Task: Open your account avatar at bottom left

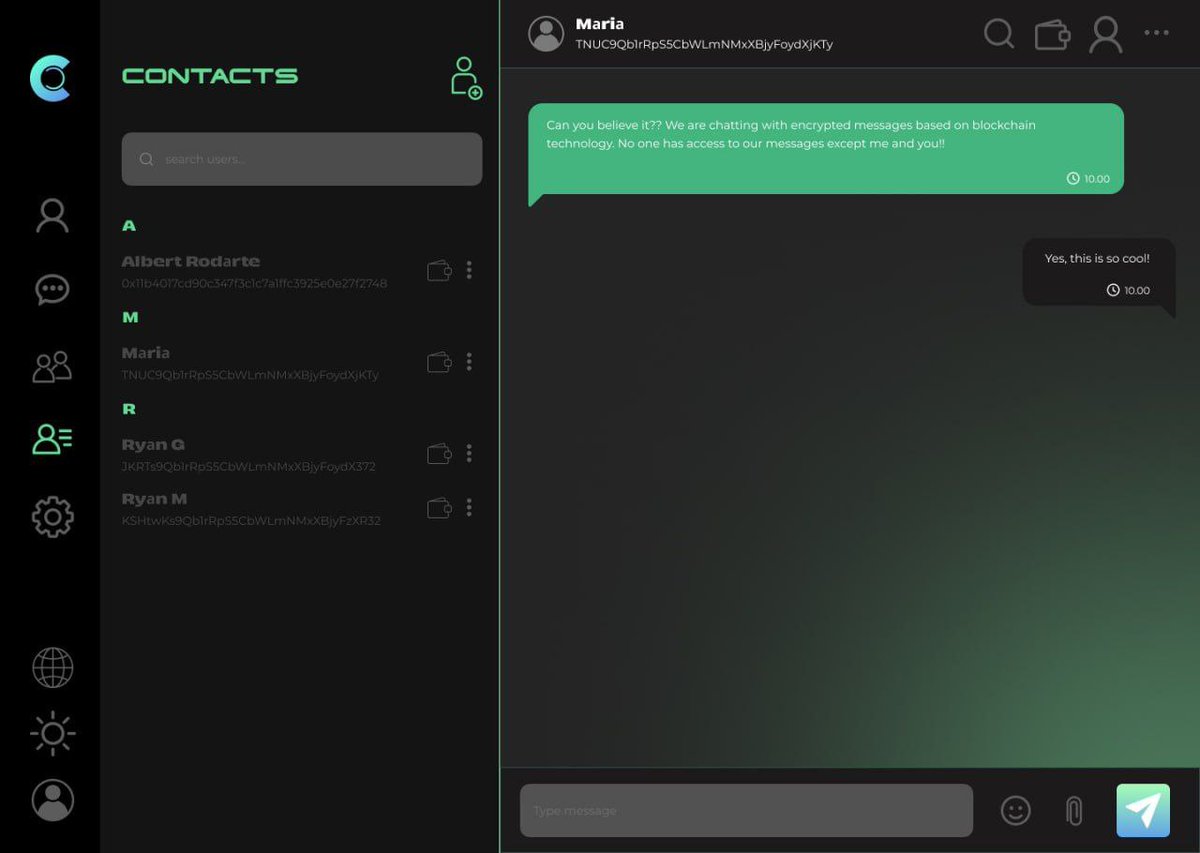Action: [x=52, y=800]
